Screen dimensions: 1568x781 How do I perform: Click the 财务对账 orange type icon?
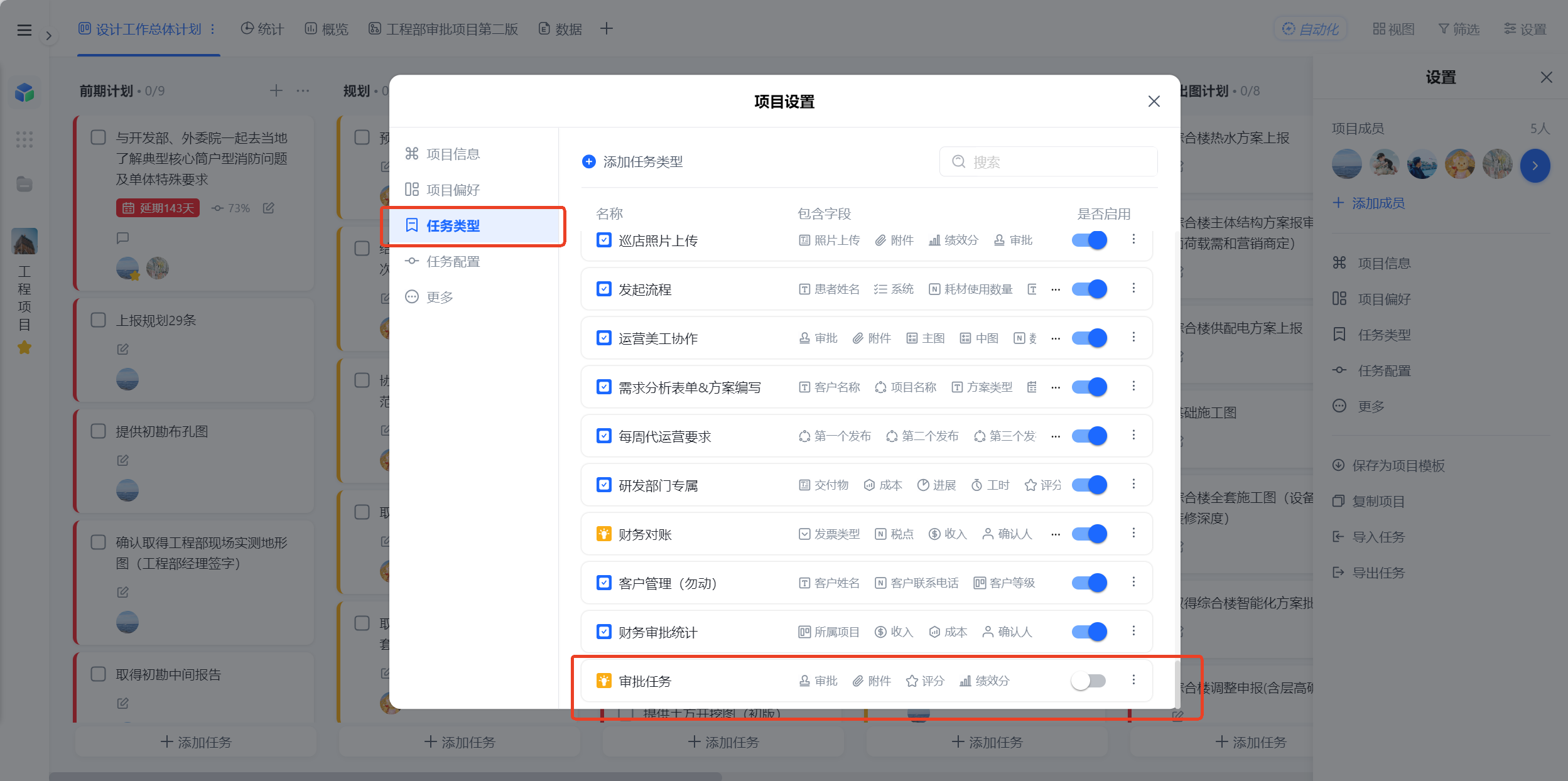(603, 534)
